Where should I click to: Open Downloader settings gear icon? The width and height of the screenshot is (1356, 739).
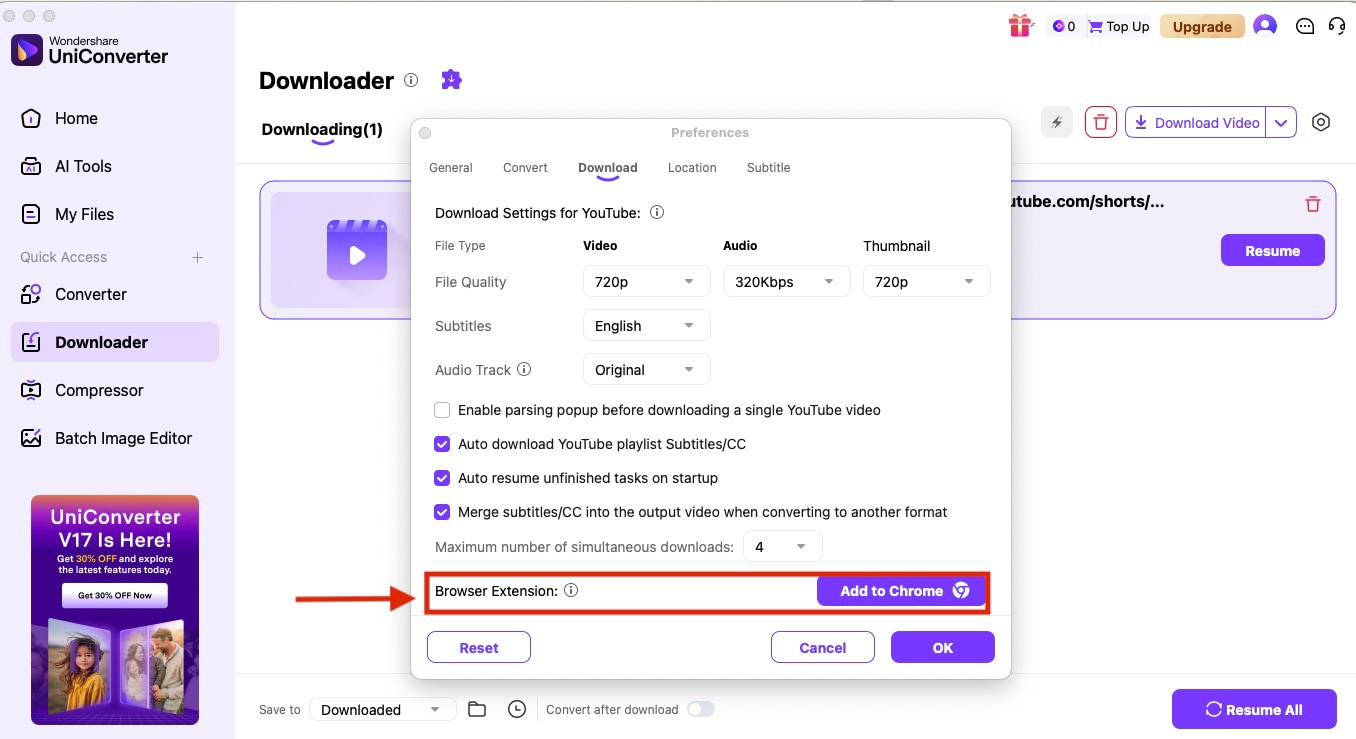click(1321, 121)
